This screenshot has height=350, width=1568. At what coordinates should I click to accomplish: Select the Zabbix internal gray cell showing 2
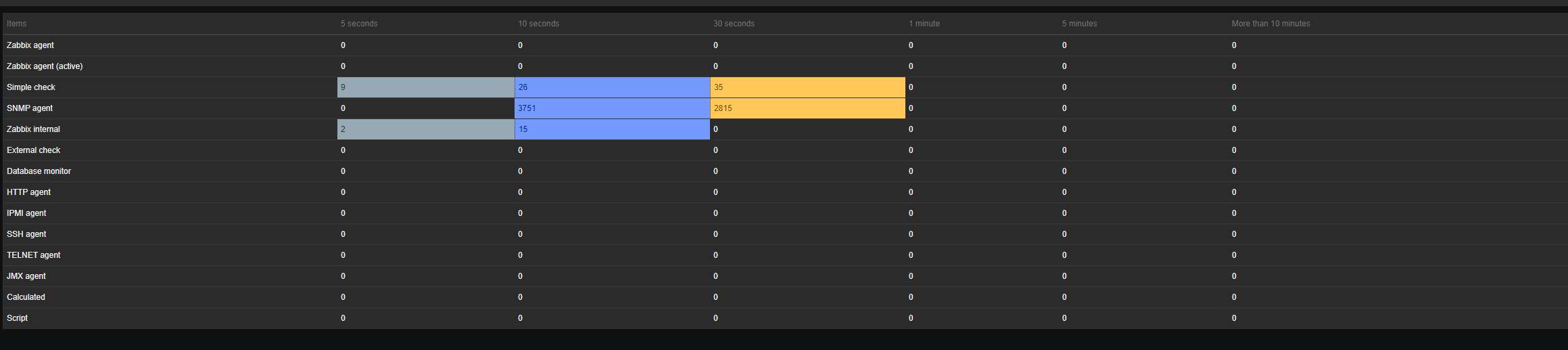tap(426, 129)
